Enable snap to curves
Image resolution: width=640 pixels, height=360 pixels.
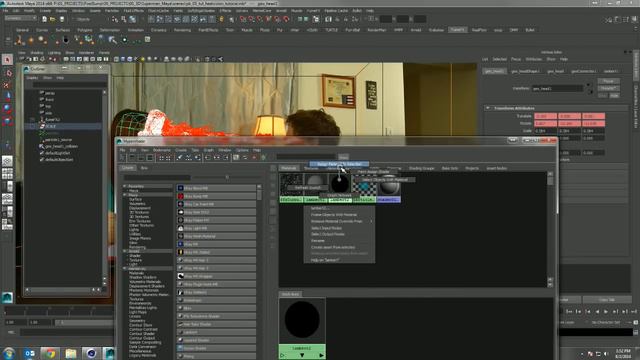[x=252, y=19]
